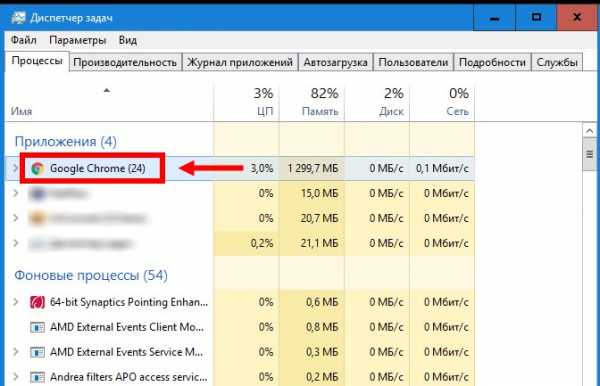Open the Службы tab

click(x=557, y=62)
